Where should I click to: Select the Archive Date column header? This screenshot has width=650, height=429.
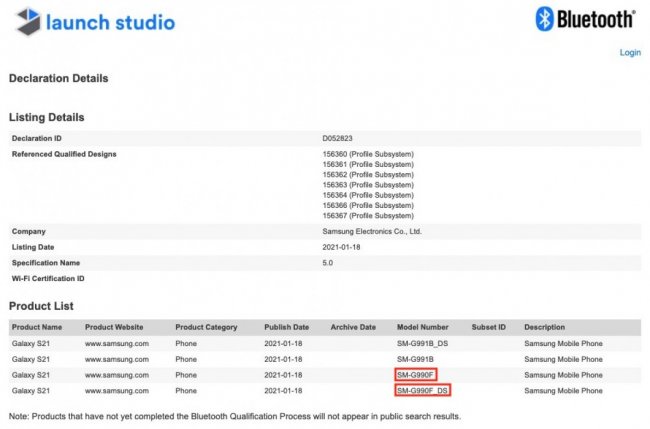tap(353, 327)
